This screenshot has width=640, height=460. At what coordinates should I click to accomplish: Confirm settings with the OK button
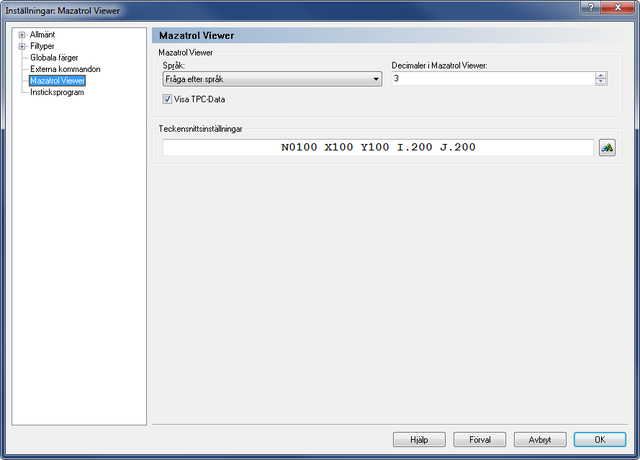tap(600, 440)
